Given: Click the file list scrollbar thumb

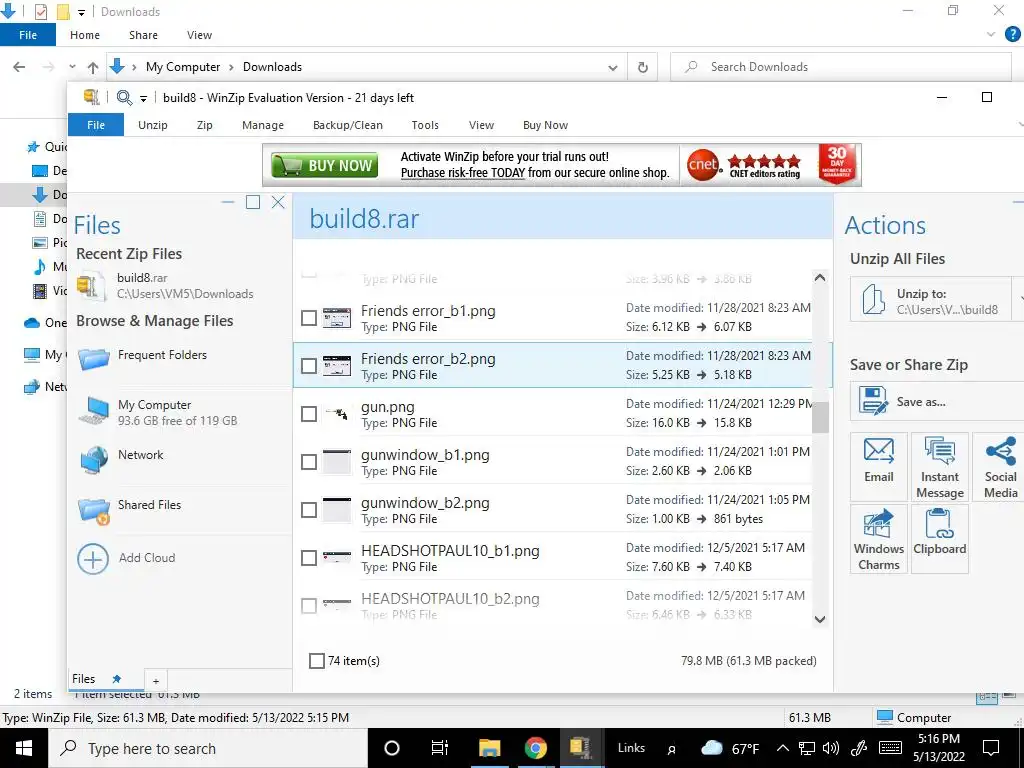Looking at the screenshot, I should [x=820, y=417].
